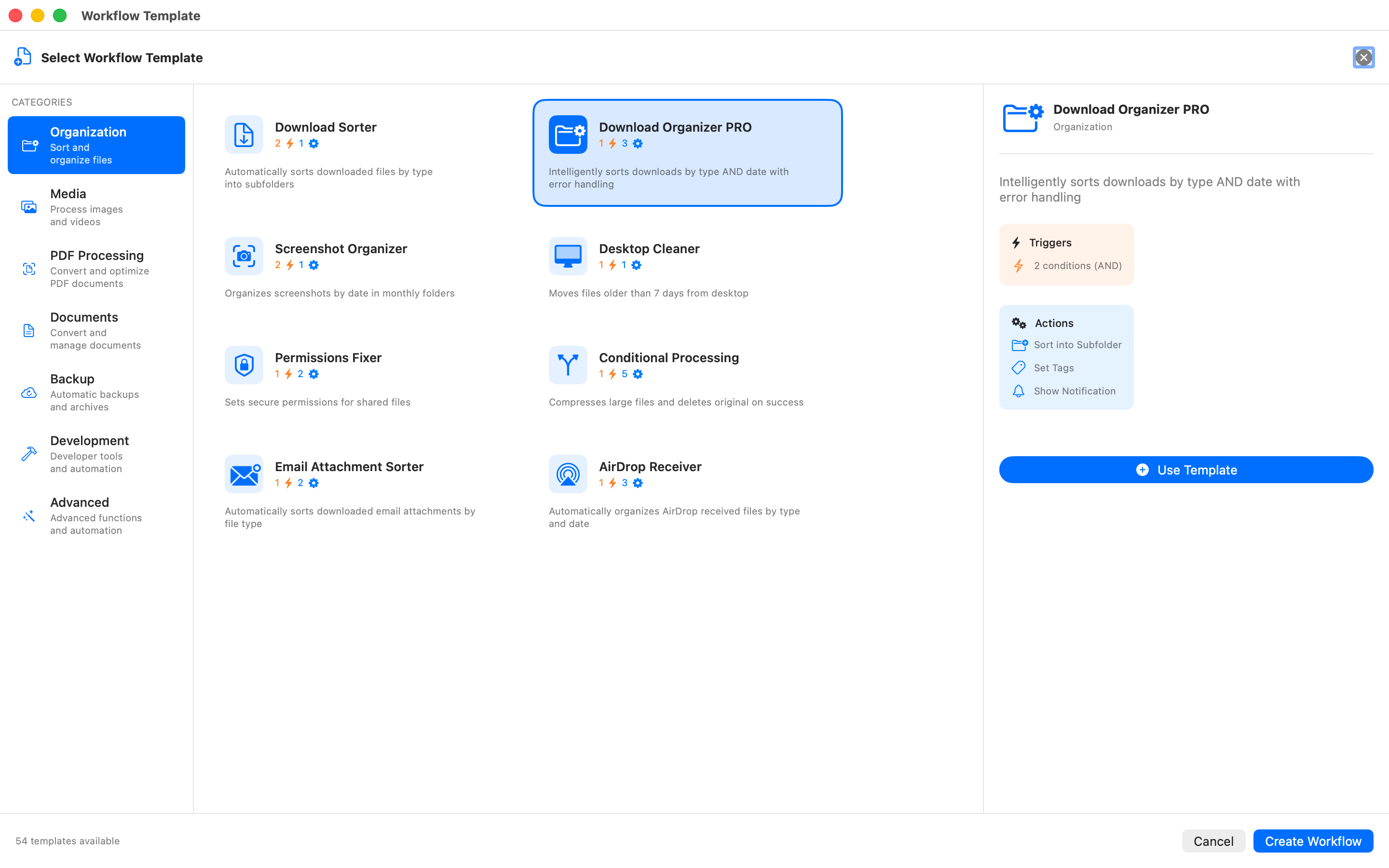Click the Create Workflow button

coord(1313,841)
